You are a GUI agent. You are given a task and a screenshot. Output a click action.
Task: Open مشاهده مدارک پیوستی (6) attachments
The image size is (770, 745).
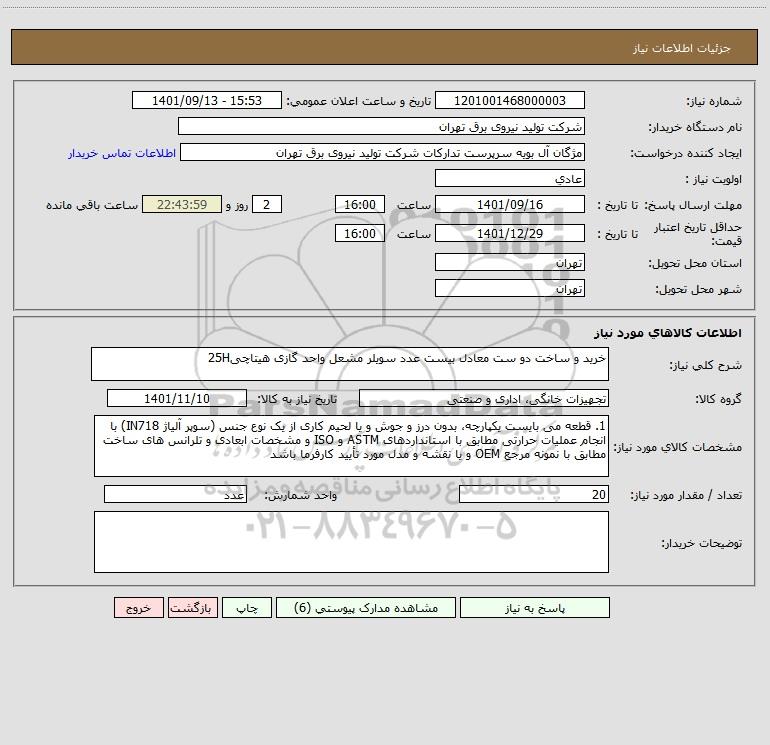(365, 607)
